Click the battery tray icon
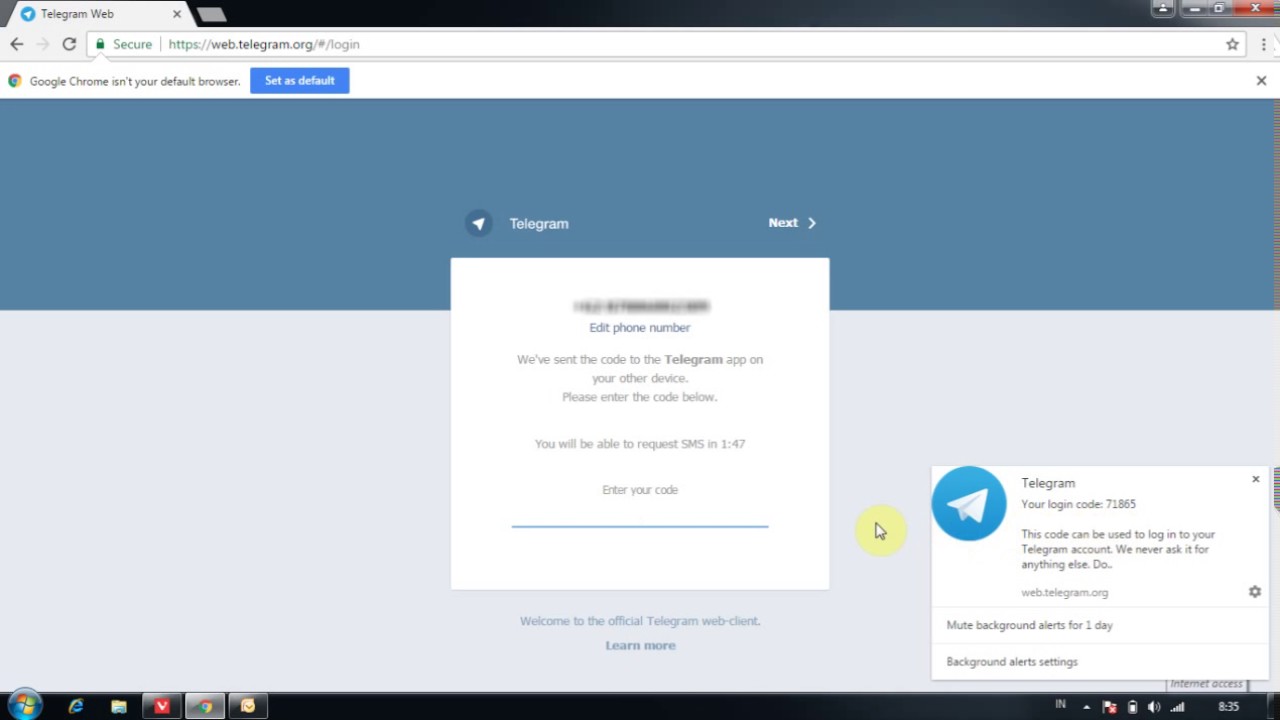Viewport: 1280px width, 720px height. point(1132,707)
